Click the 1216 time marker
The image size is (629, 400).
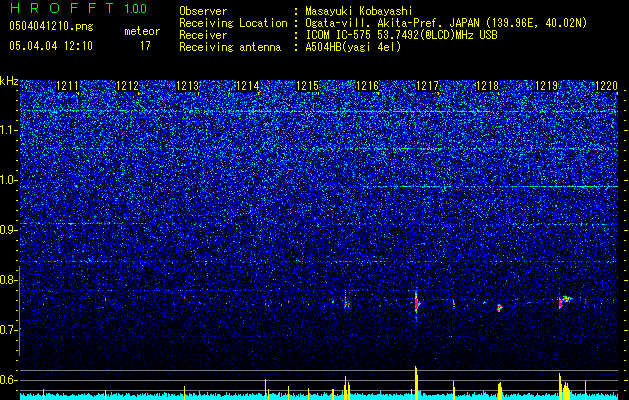[367, 86]
